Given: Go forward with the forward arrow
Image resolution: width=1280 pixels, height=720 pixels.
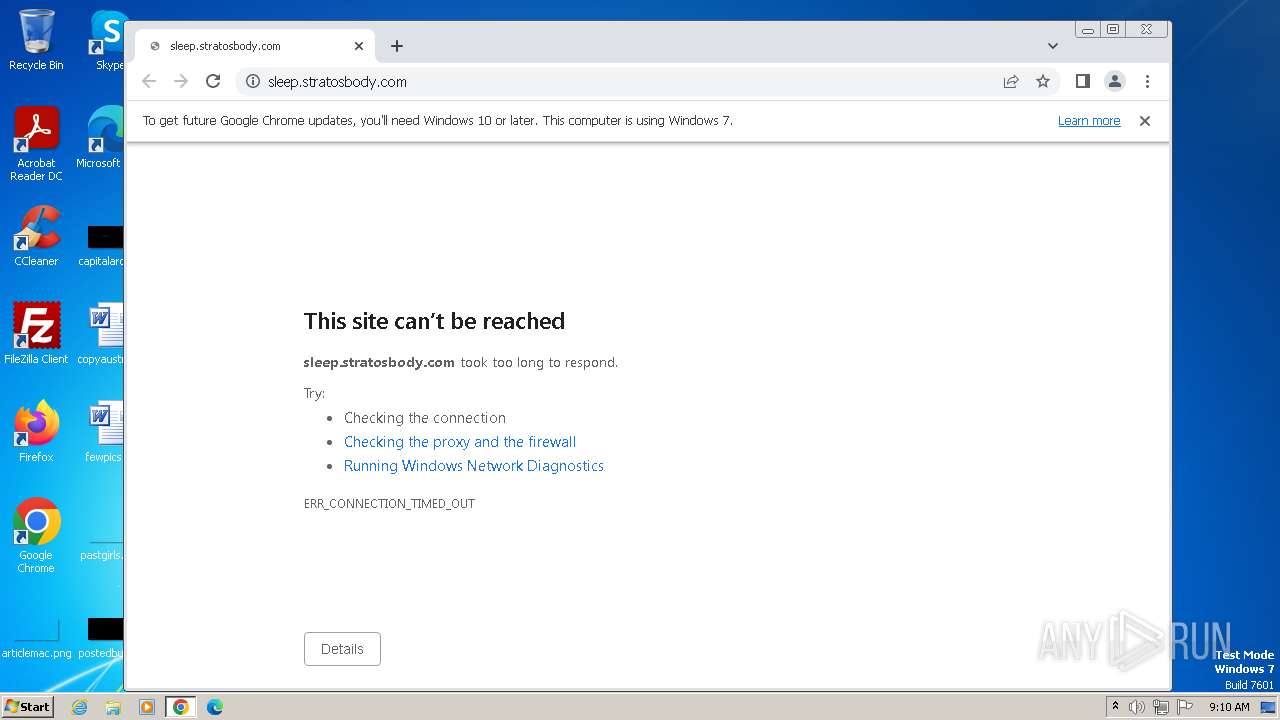Looking at the screenshot, I should [x=181, y=82].
